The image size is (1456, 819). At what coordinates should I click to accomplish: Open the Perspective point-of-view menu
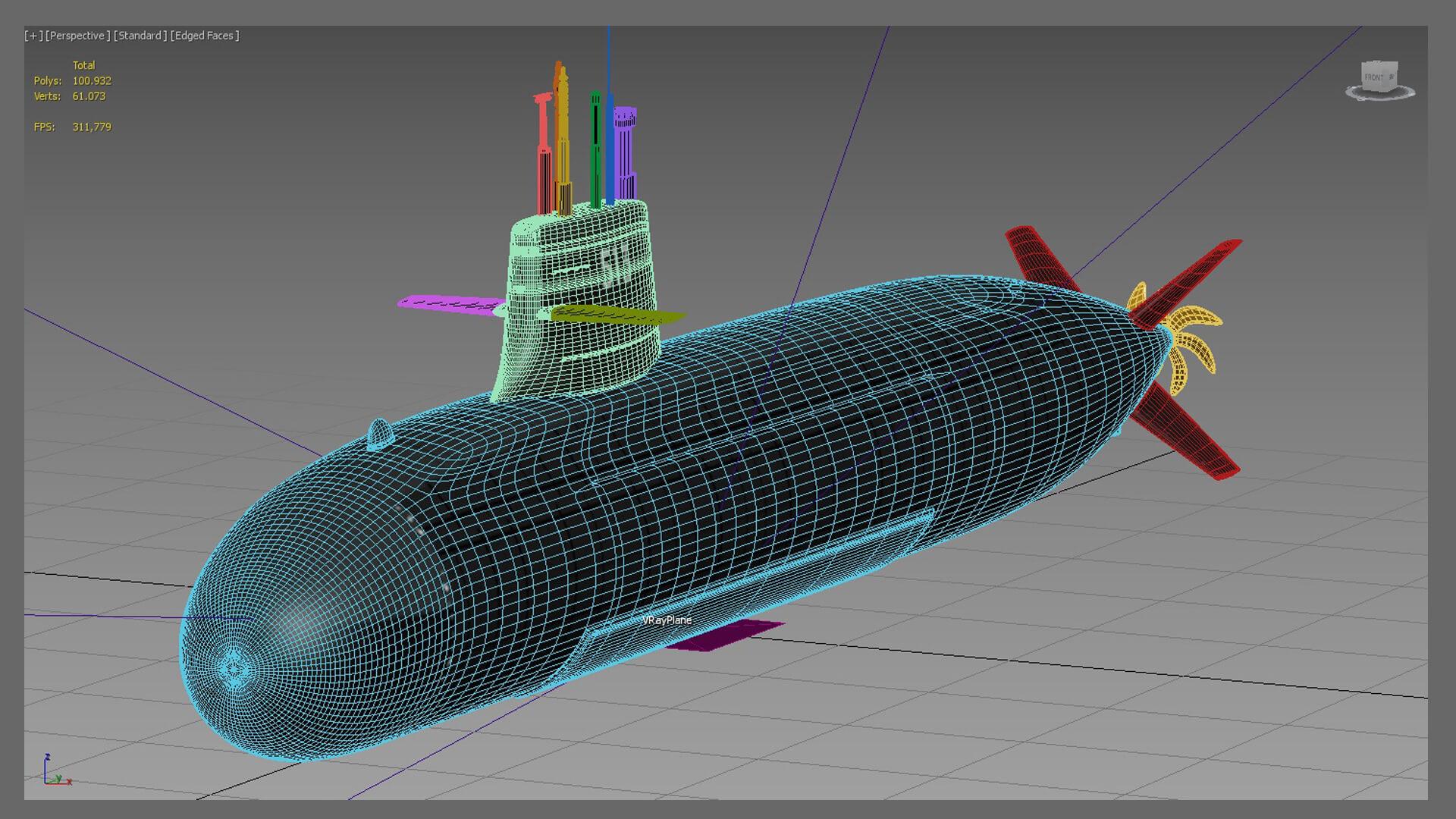click(x=77, y=36)
